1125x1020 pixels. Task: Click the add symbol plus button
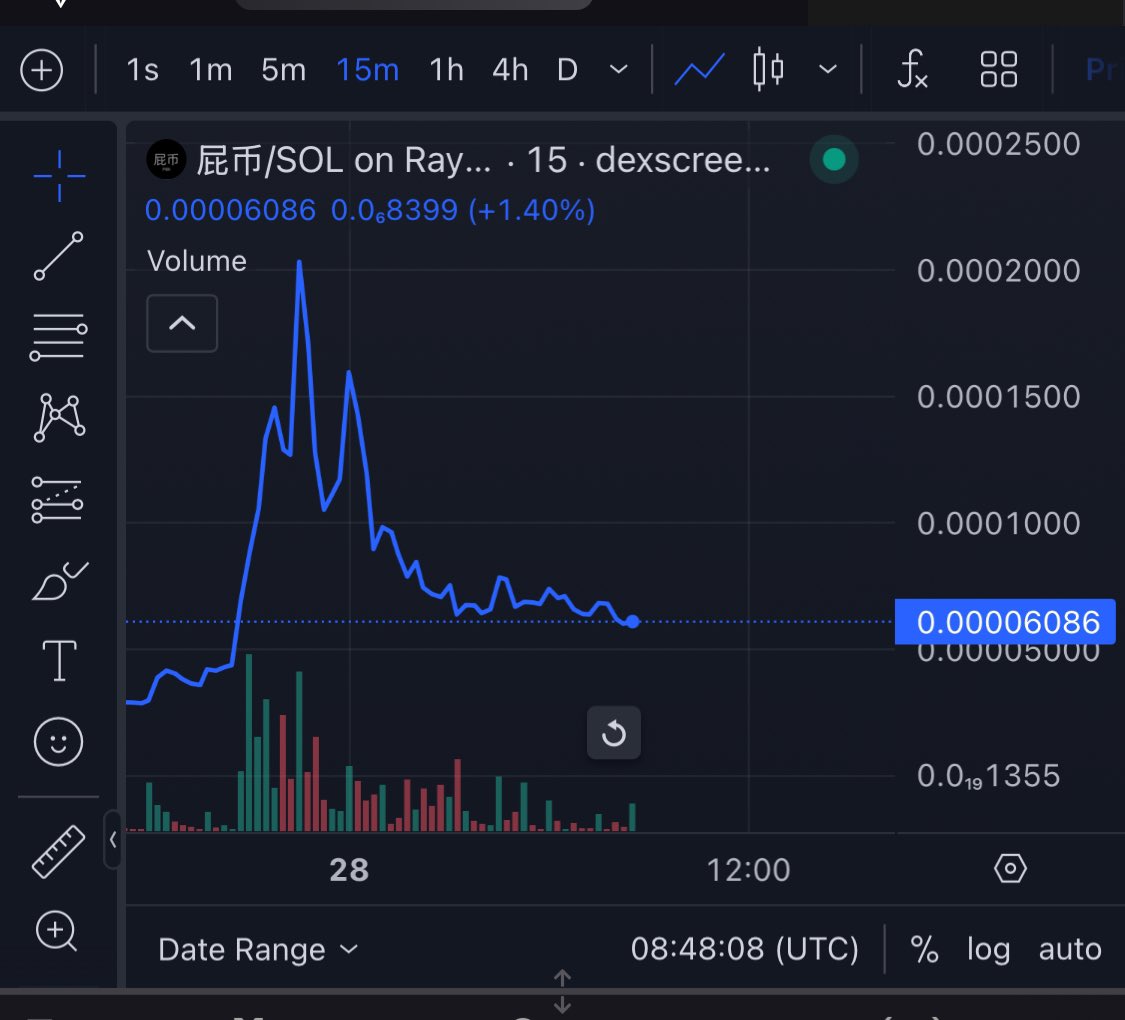(42, 69)
